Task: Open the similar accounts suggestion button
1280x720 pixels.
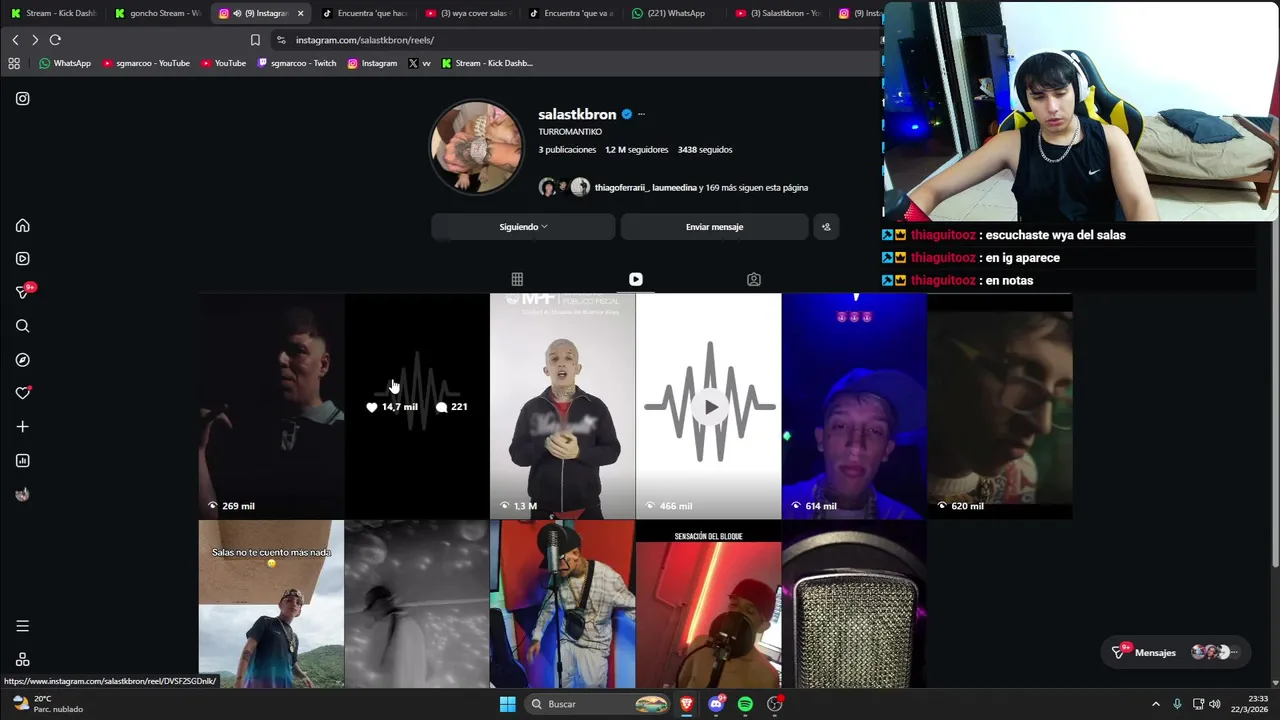Action: (x=825, y=227)
